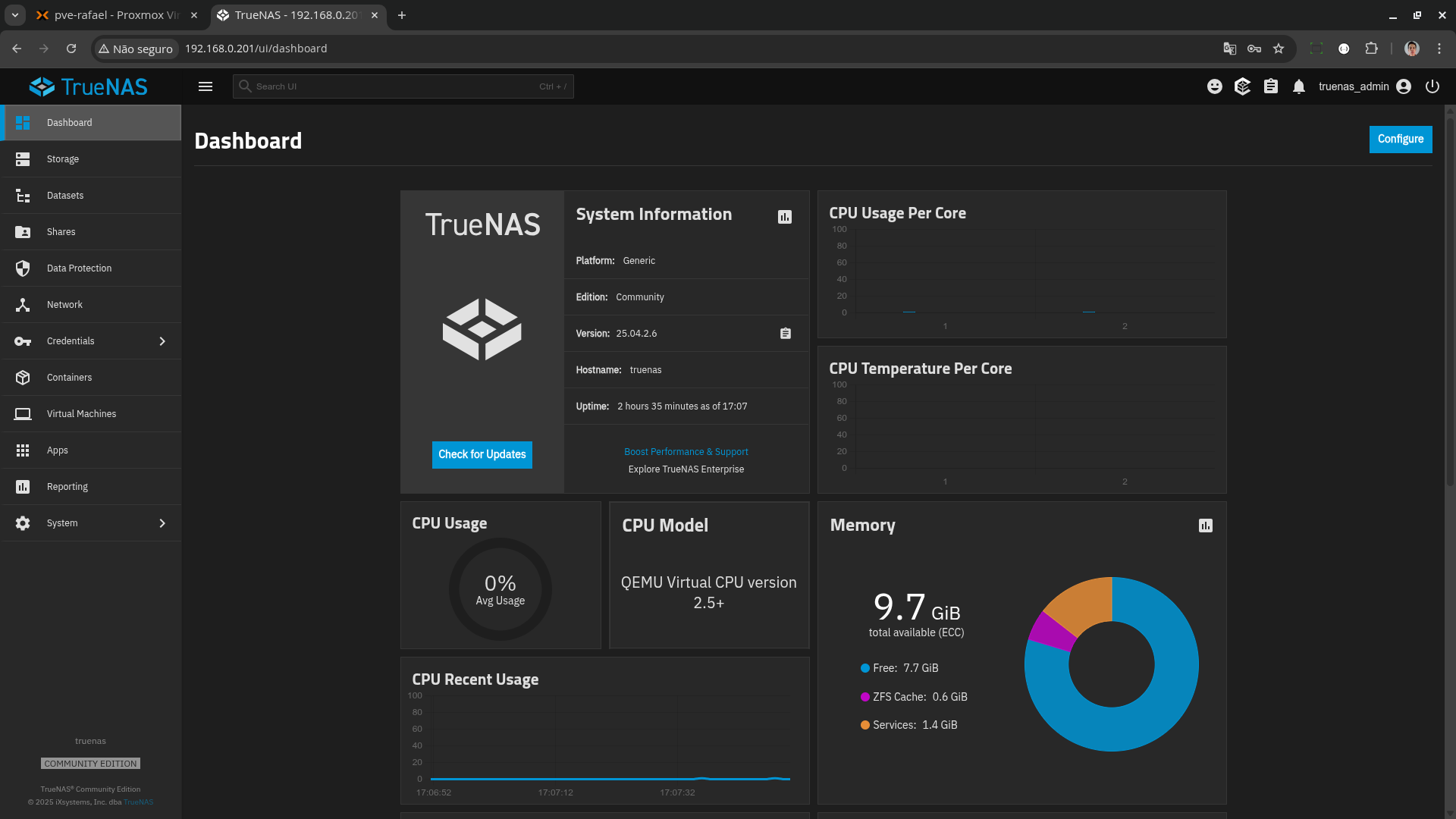Click the System gear icon
The width and height of the screenshot is (1456, 819).
pyautogui.click(x=23, y=523)
